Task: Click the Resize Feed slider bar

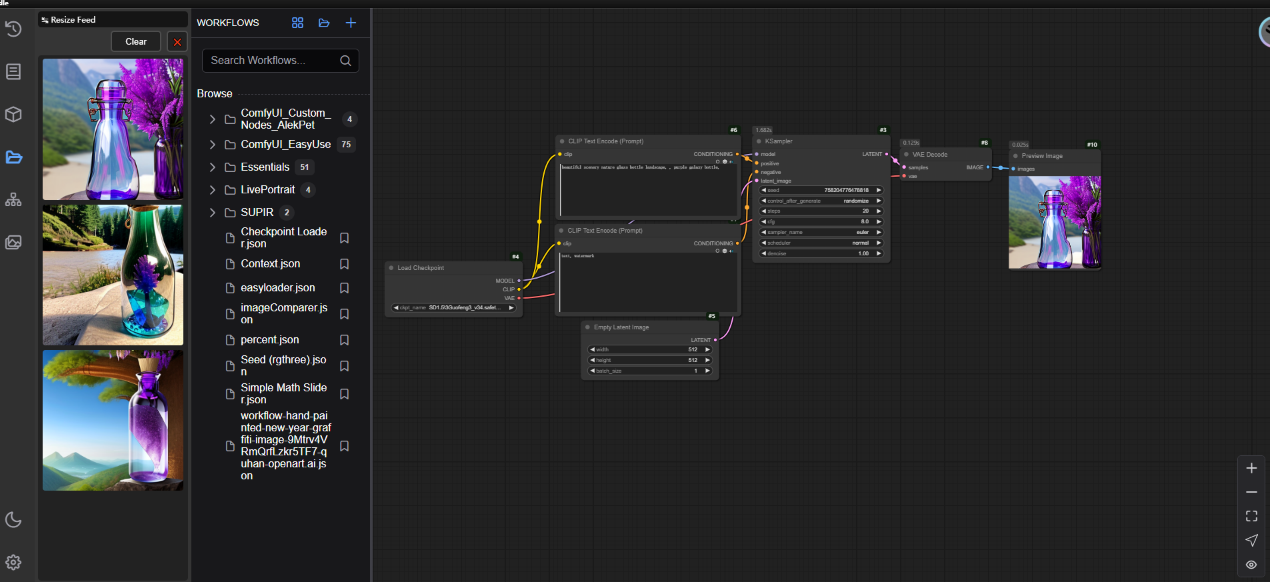Action: coord(112,20)
